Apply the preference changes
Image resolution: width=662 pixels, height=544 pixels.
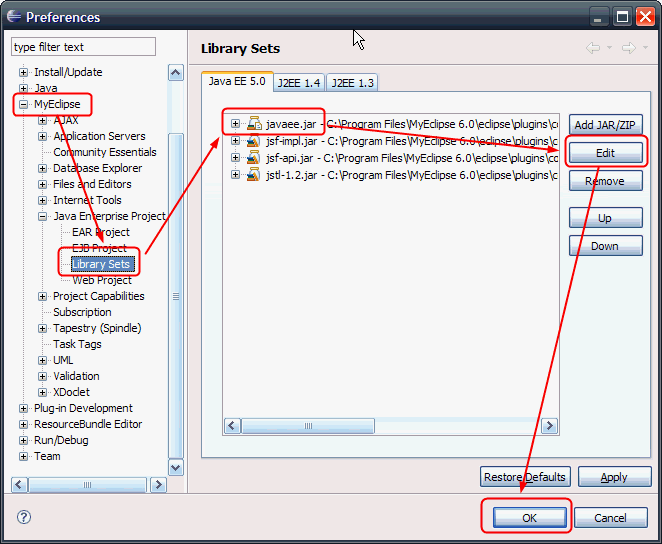point(614,477)
